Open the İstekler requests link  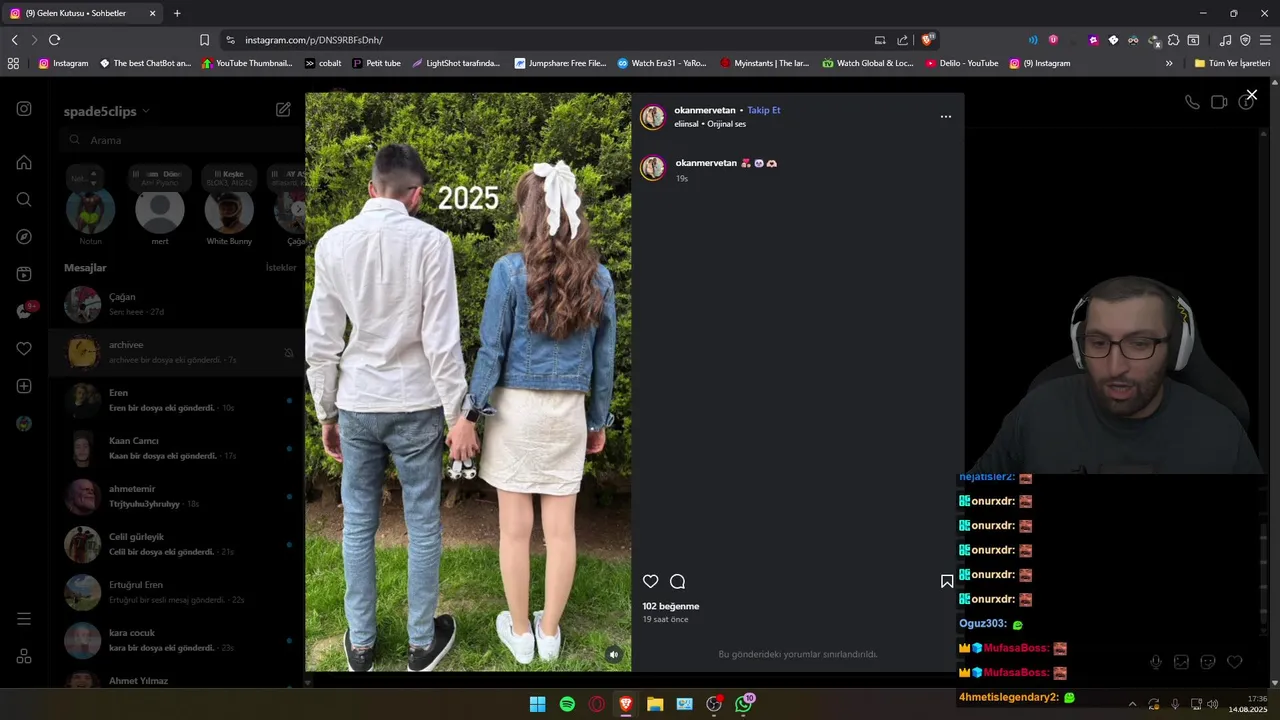click(281, 268)
